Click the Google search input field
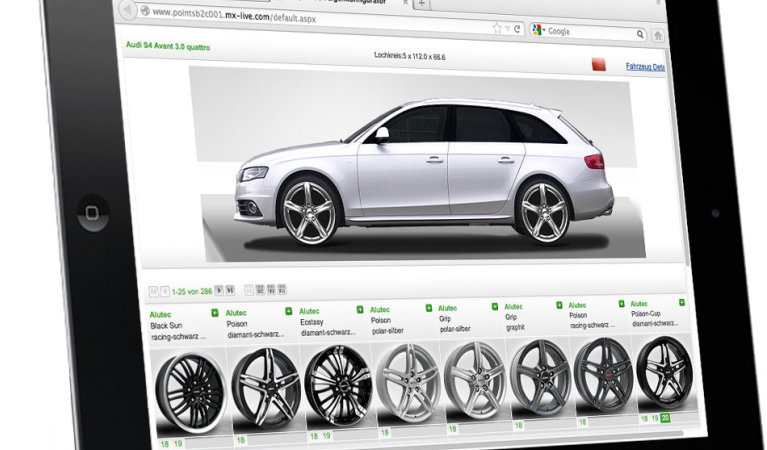Screen dimensions: 767x450 point(589,32)
